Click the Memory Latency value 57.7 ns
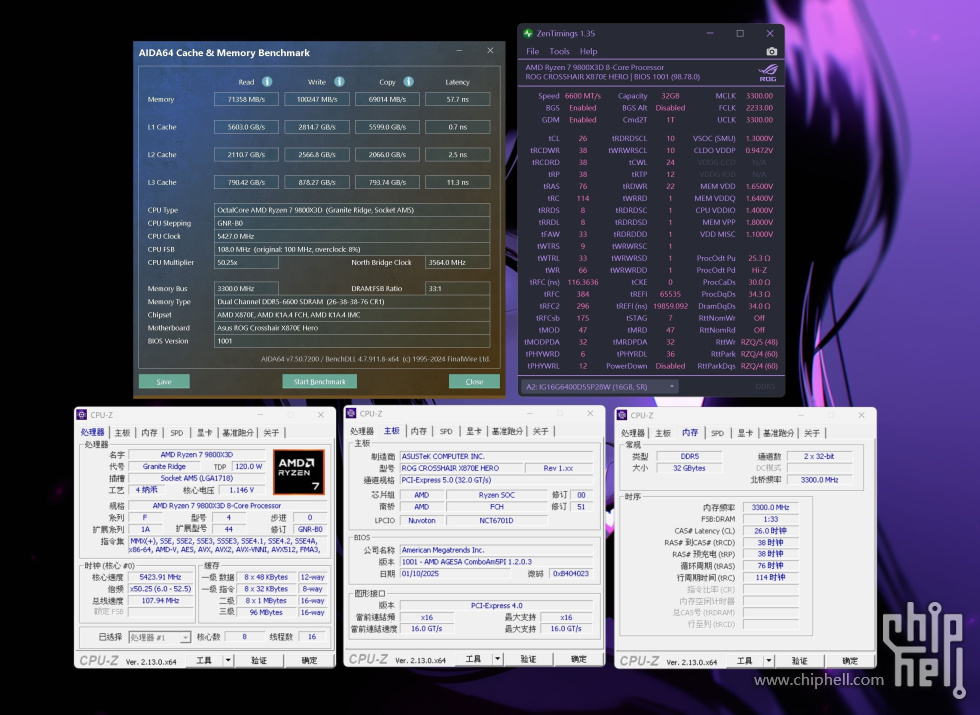The image size is (980, 715). 458,99
